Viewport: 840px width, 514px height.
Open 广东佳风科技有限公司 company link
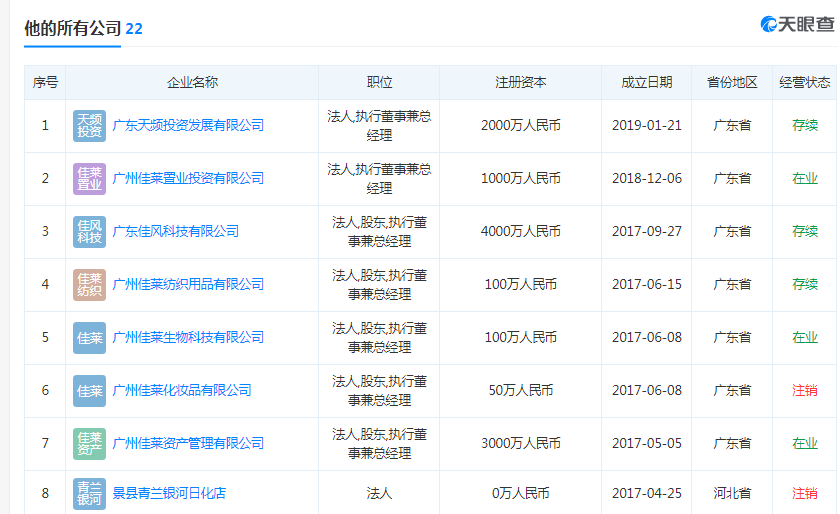(176, 232)
